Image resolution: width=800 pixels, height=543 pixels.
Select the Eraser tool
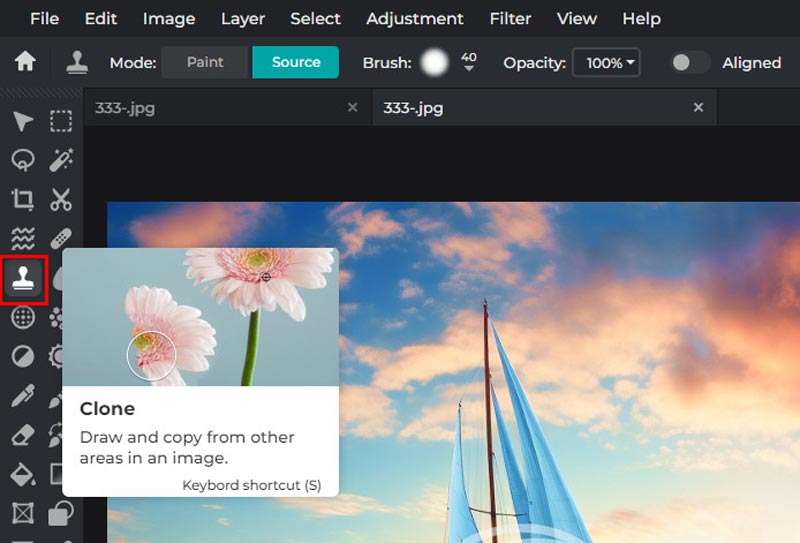click(x=23, y=435)
